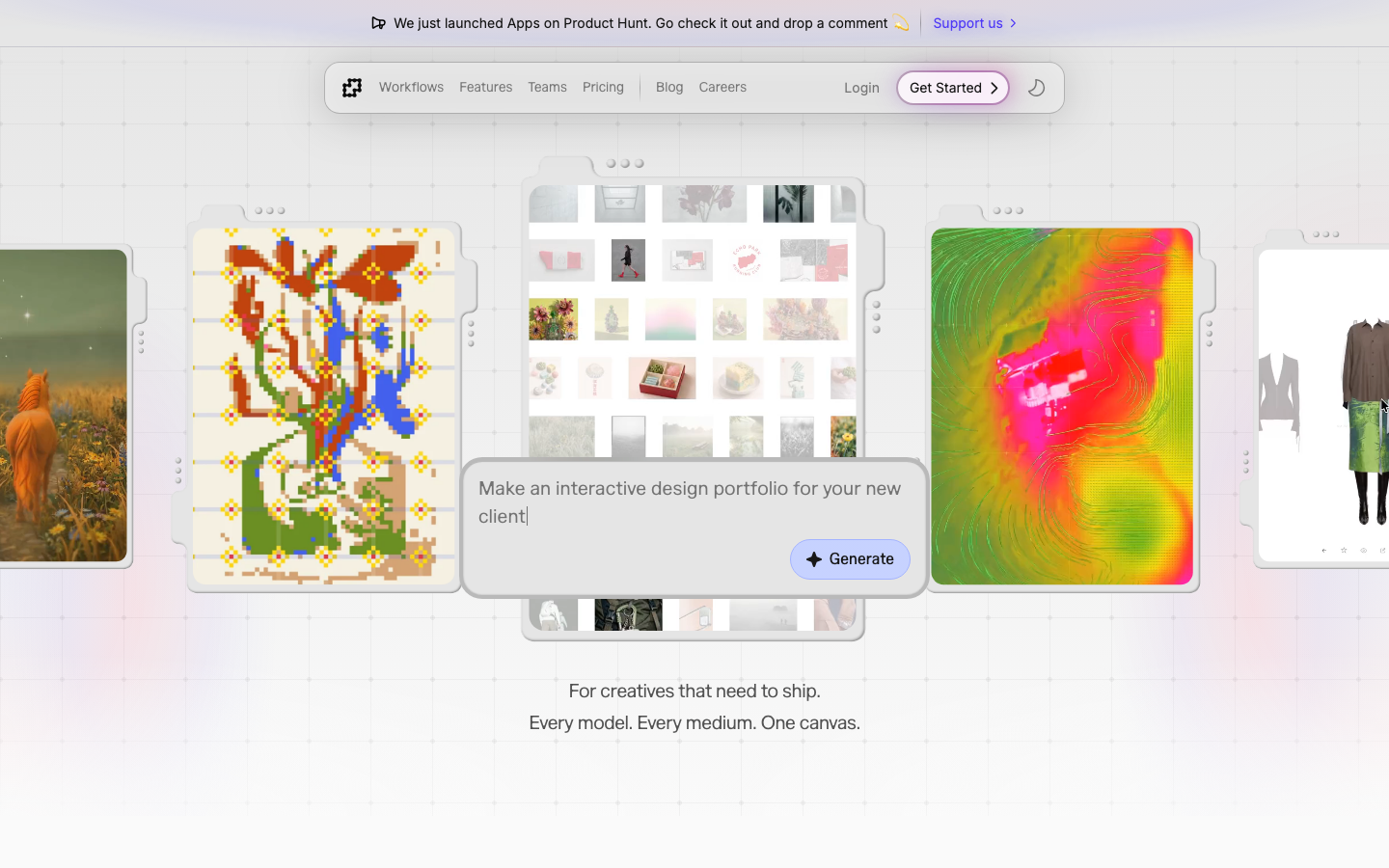Click the Get Started button
This screenshot has height=868, width=1389.
pos(953,88)
